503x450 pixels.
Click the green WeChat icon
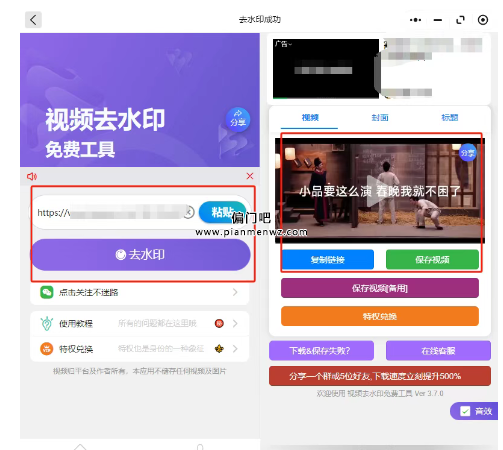click(x=47, y=292)
